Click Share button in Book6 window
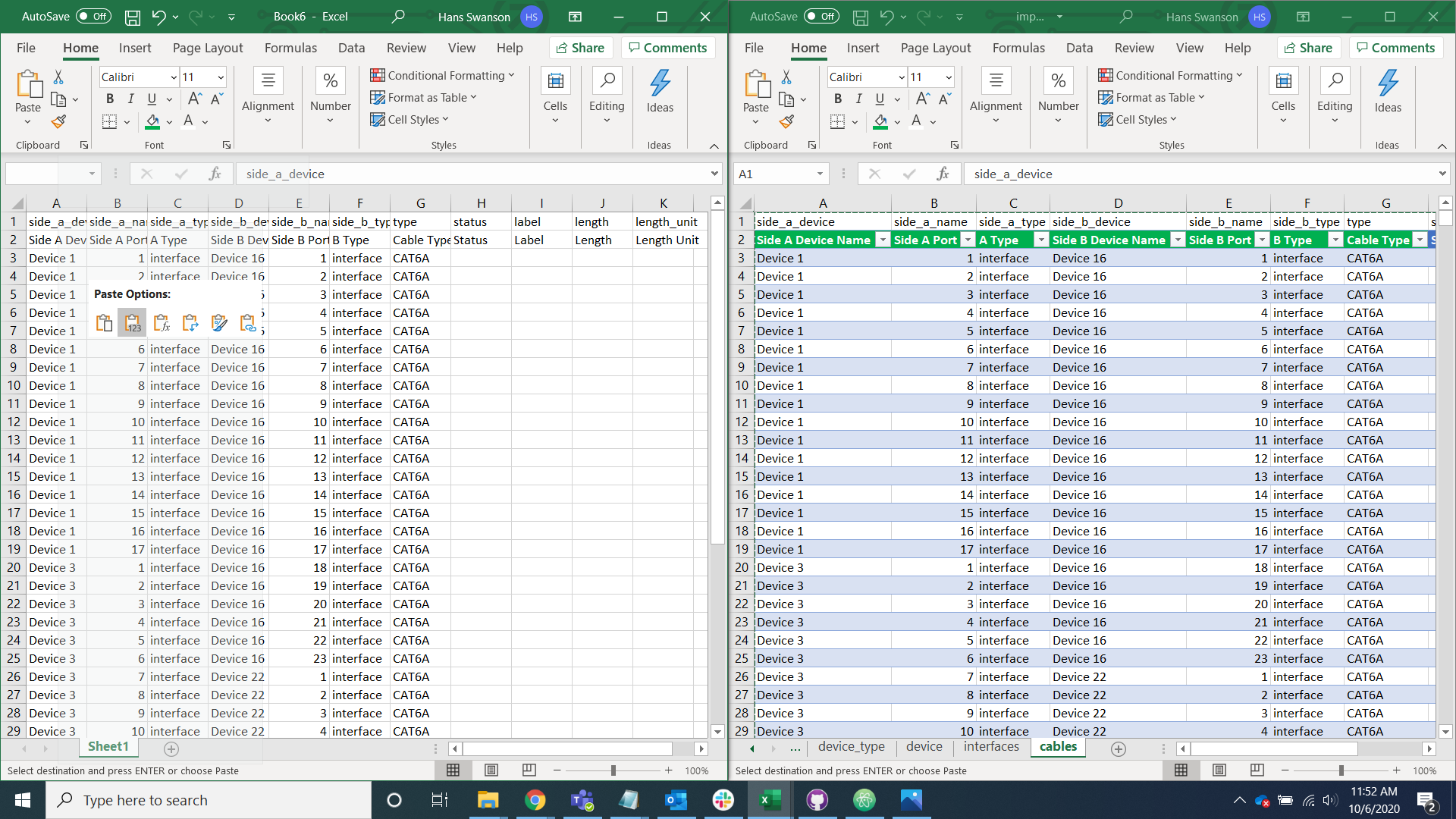Screen dimensions: 1456x819 [580, 48]
